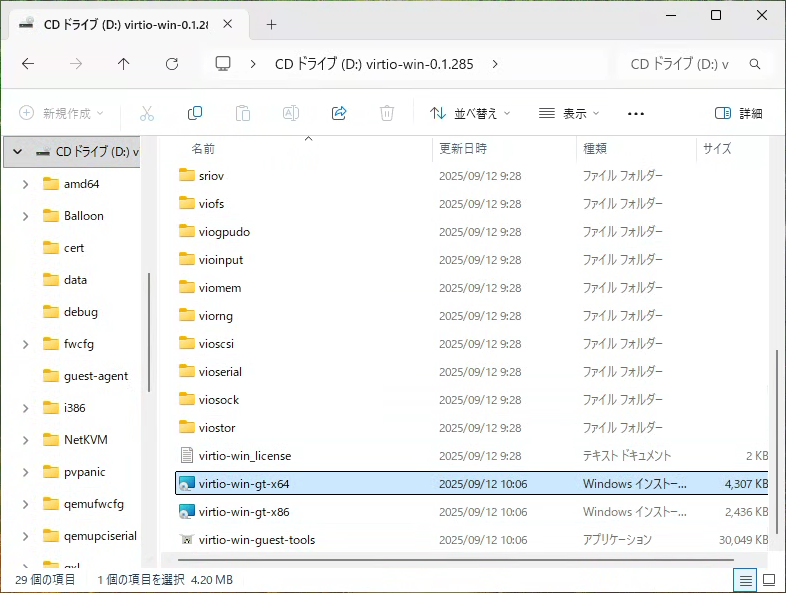Sort by 更新日時 column header
The image size is (786, 593).
click(x=463, y=149)
